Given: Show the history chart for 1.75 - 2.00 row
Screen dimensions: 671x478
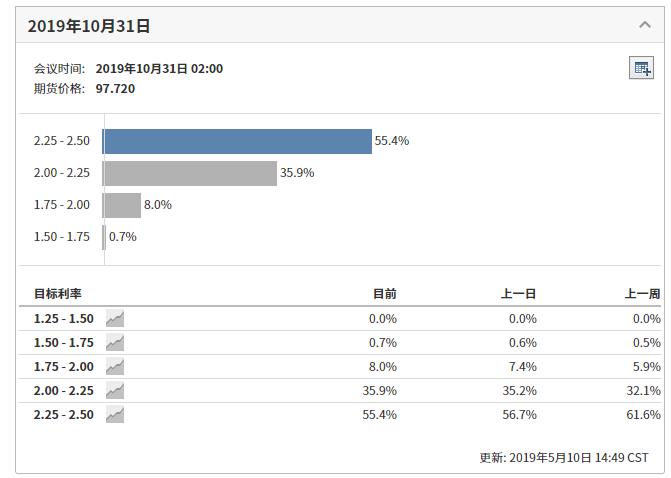Looking at the screenshot, I should 115,367.
